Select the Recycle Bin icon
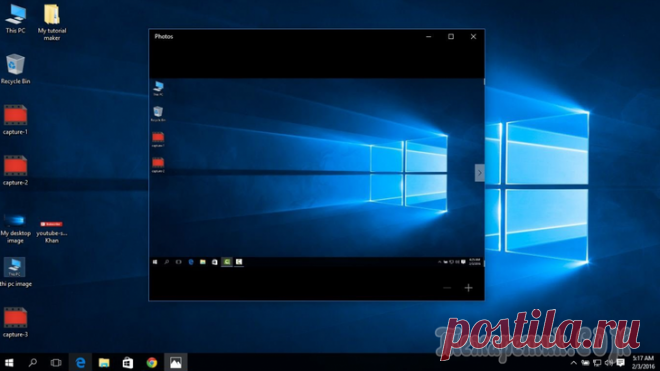 16,69
